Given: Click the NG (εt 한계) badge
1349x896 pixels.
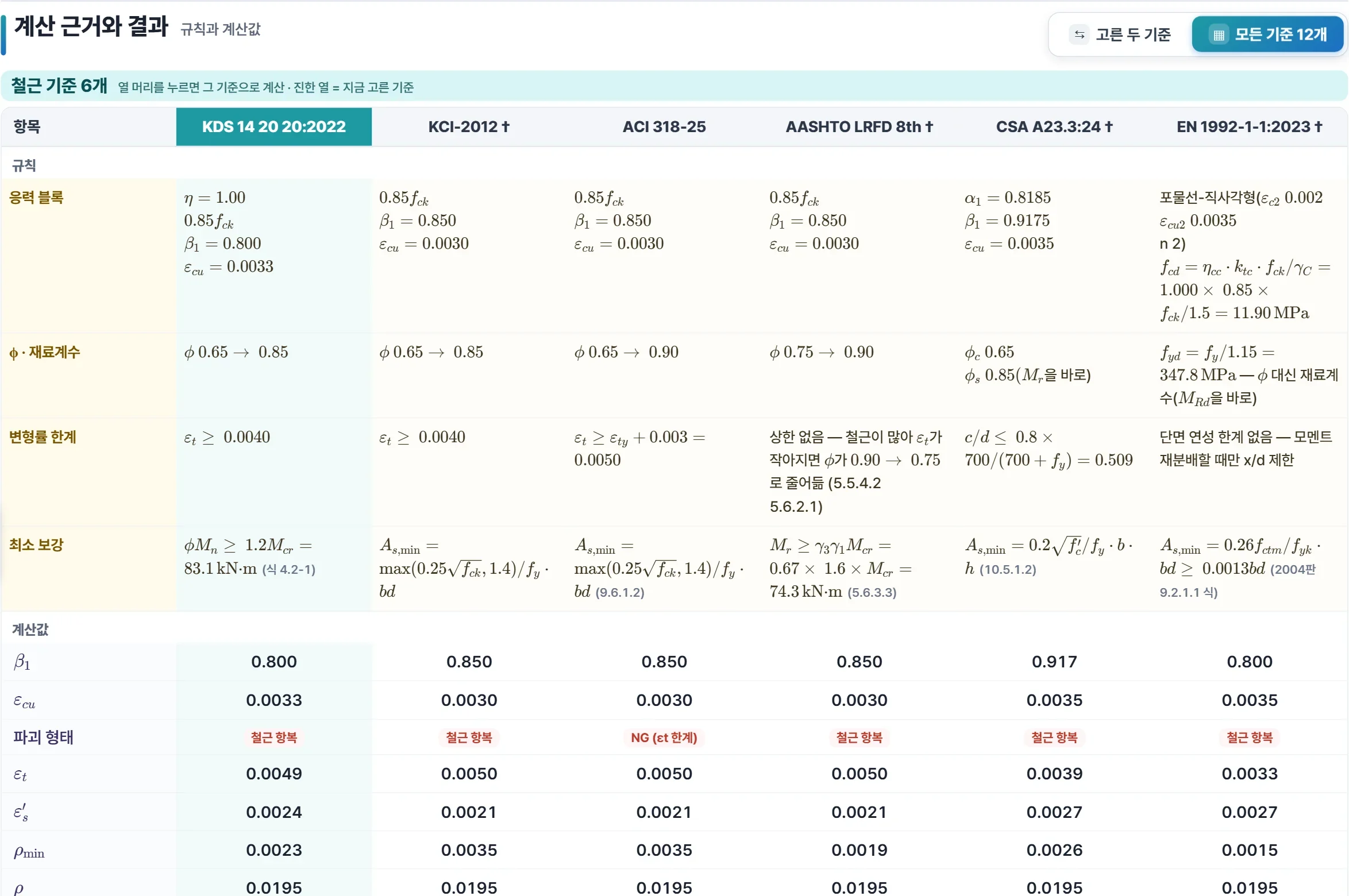Looking at the screenshot, I should pos(664,737).
